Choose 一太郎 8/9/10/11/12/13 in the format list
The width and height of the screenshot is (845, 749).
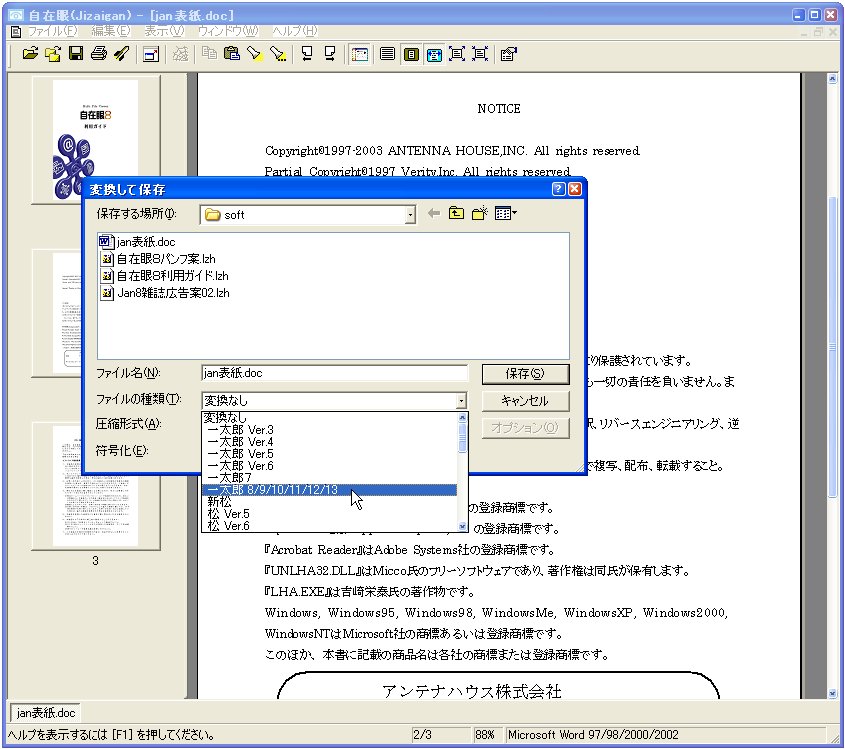(x=329, y=490)
